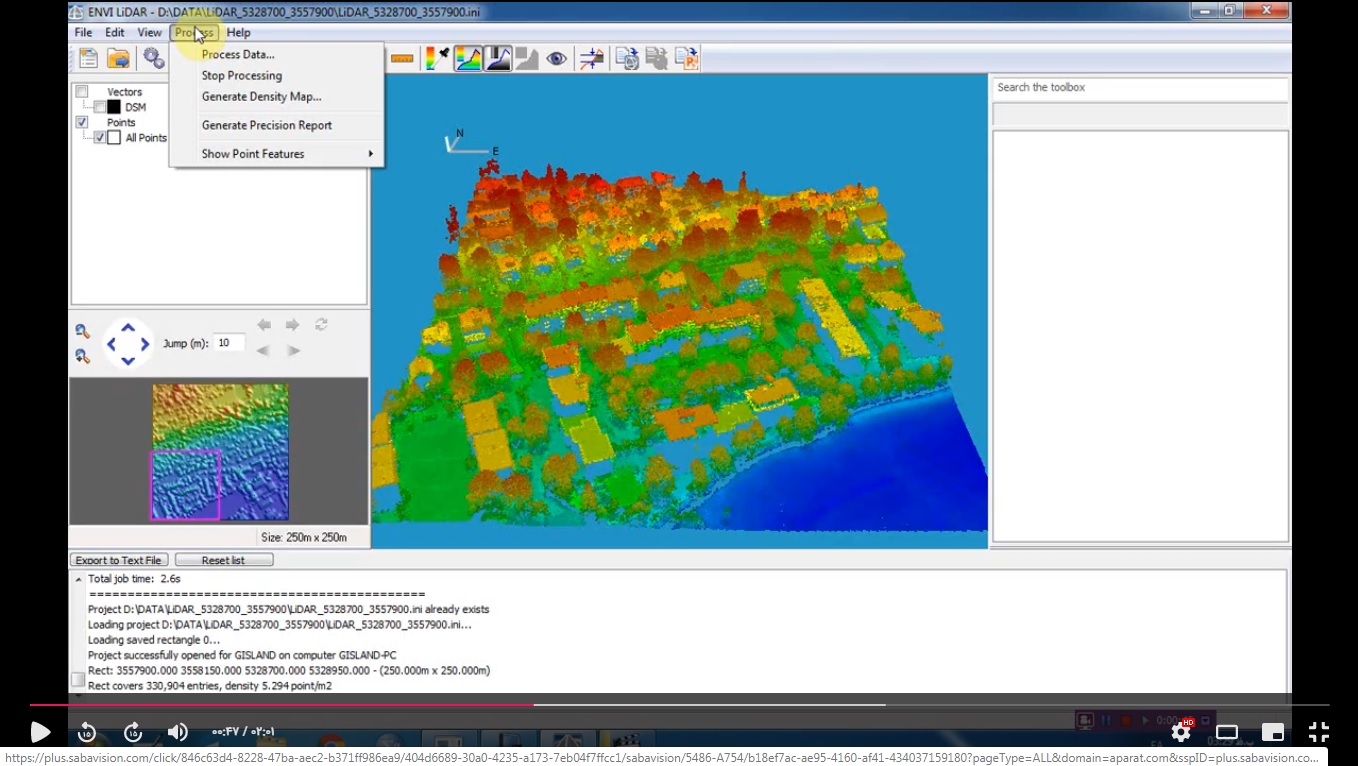The image size is (1358, 766).
Task: Select the measurement ruler tool
Action: pos(401,59)
